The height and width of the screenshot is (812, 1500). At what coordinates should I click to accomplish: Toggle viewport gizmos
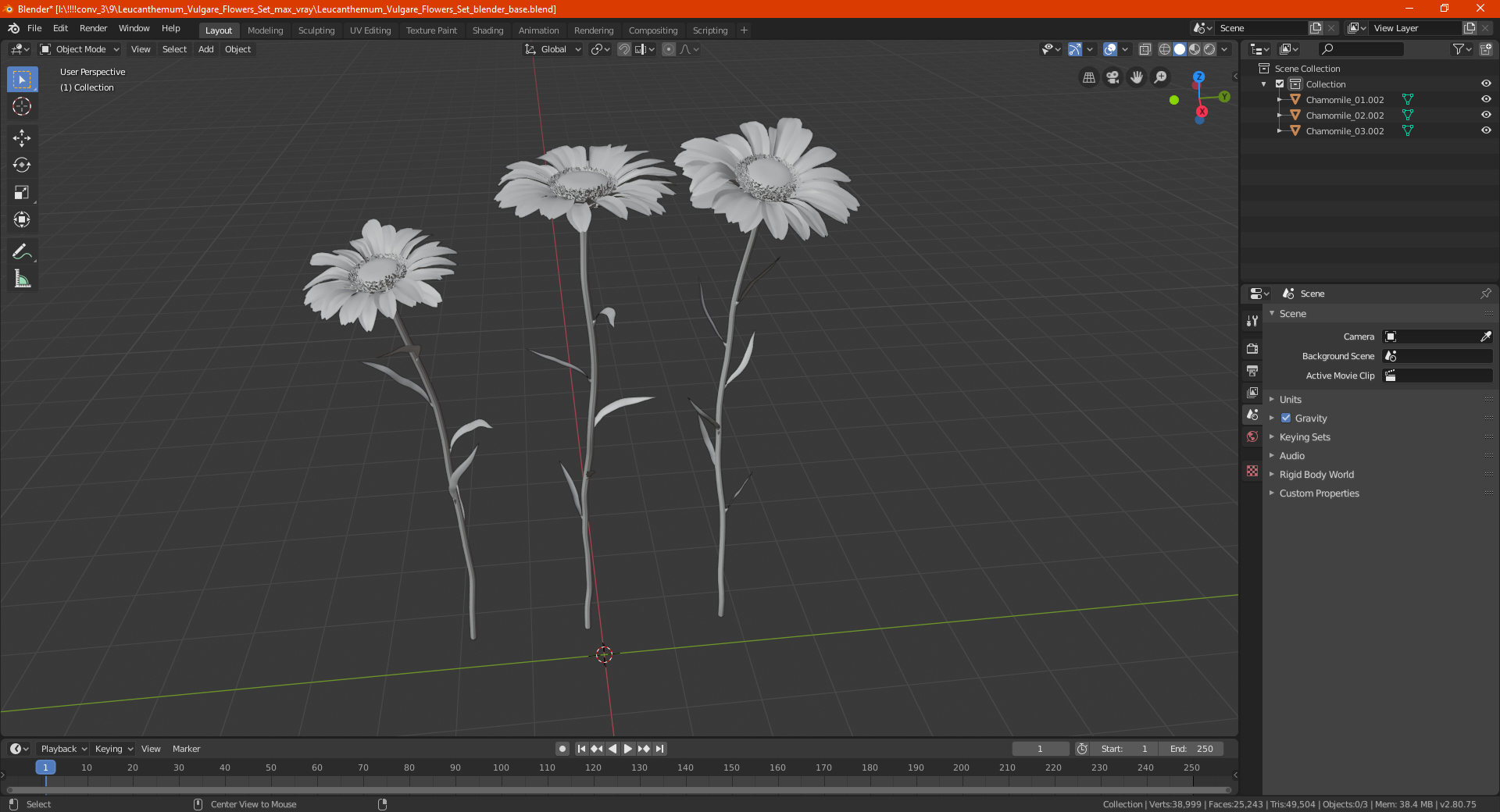pyautogui.click(x=1075, y=49)
